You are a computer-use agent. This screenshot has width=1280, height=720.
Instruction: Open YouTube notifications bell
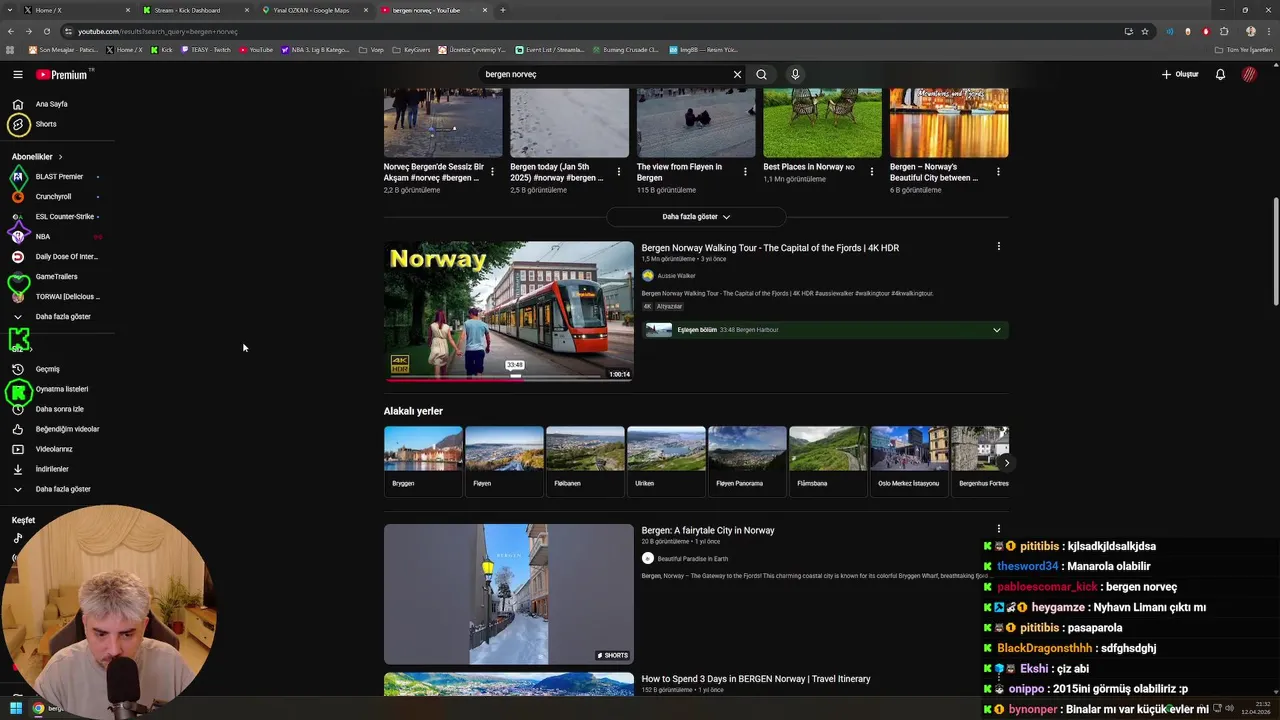(x=1220, y=74)
